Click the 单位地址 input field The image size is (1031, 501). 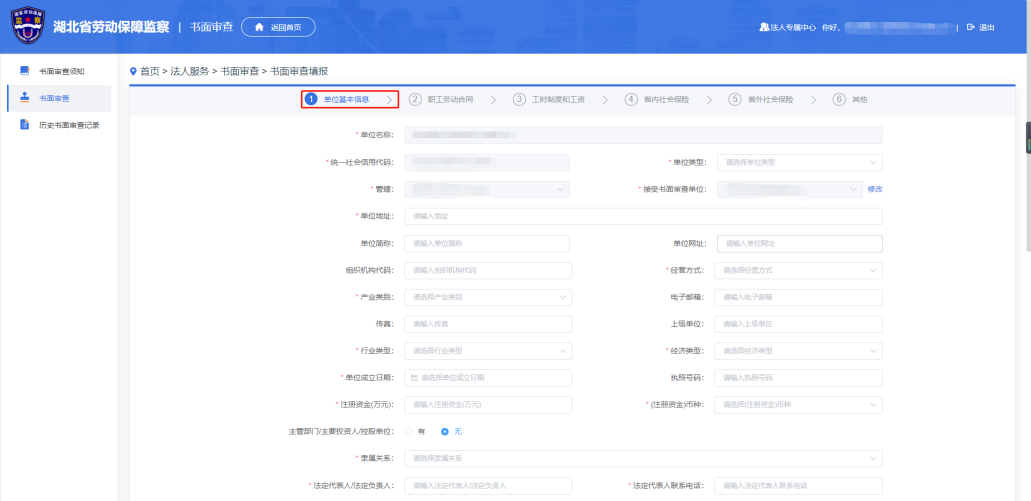click(643, 216)
